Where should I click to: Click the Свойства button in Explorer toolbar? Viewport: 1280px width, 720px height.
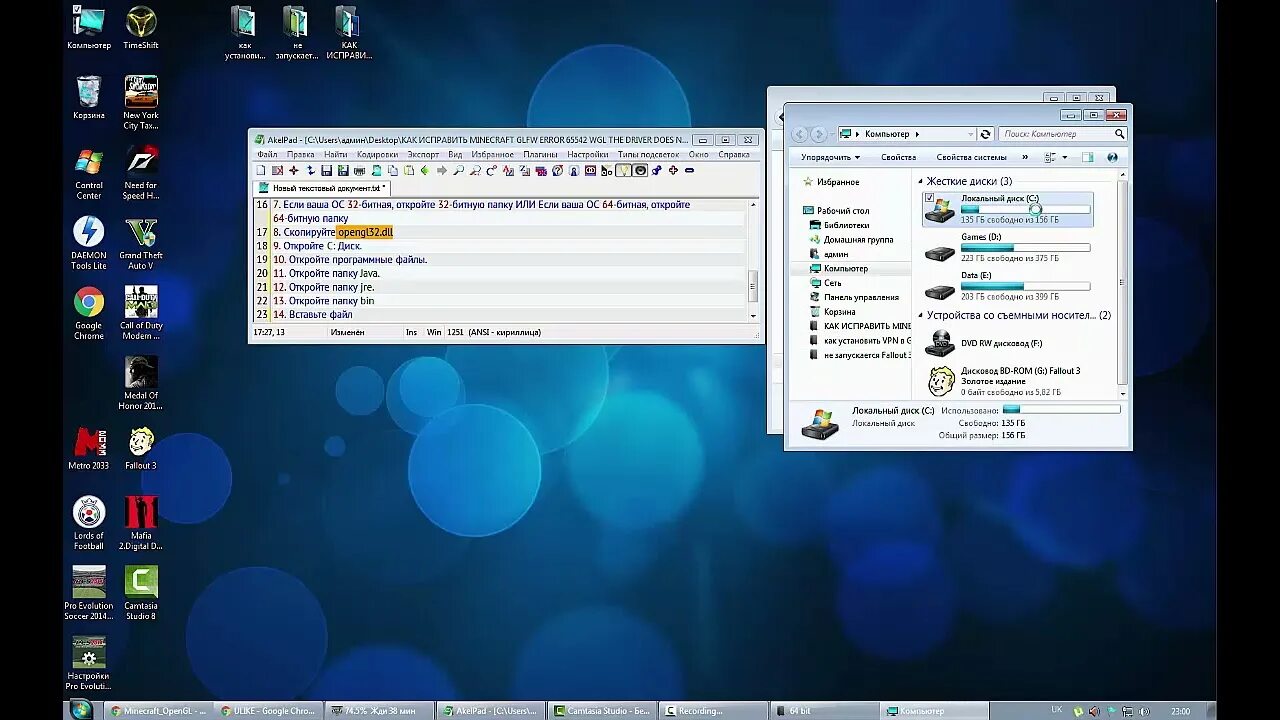coord(898,157)
